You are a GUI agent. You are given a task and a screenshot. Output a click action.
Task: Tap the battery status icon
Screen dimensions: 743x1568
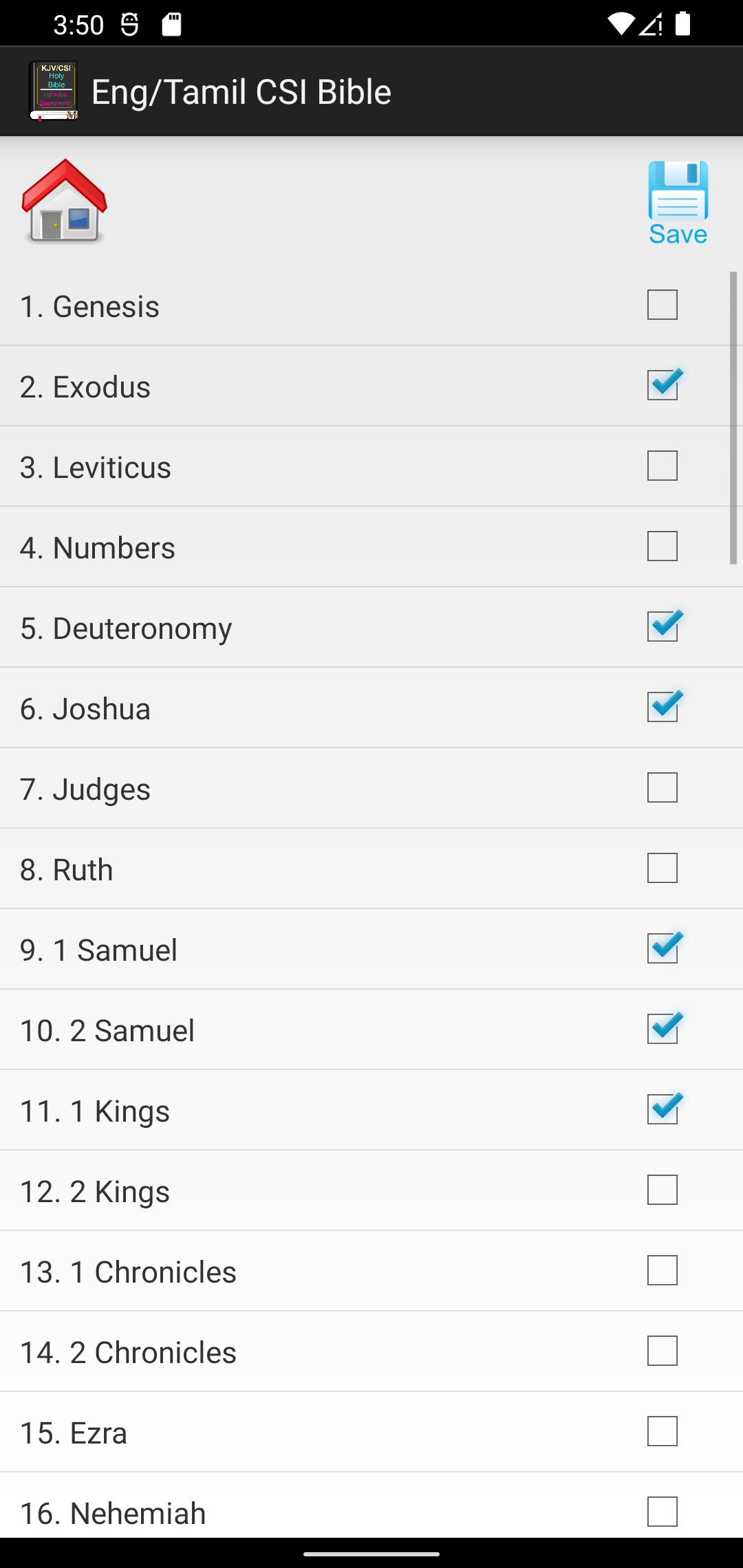point(682,25)
